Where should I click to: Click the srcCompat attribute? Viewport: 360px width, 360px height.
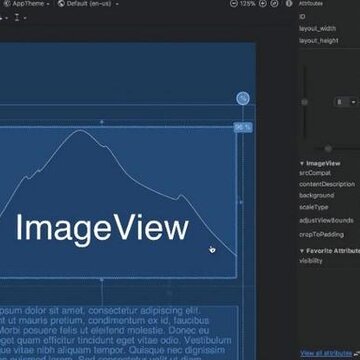[x=315, y=173]
